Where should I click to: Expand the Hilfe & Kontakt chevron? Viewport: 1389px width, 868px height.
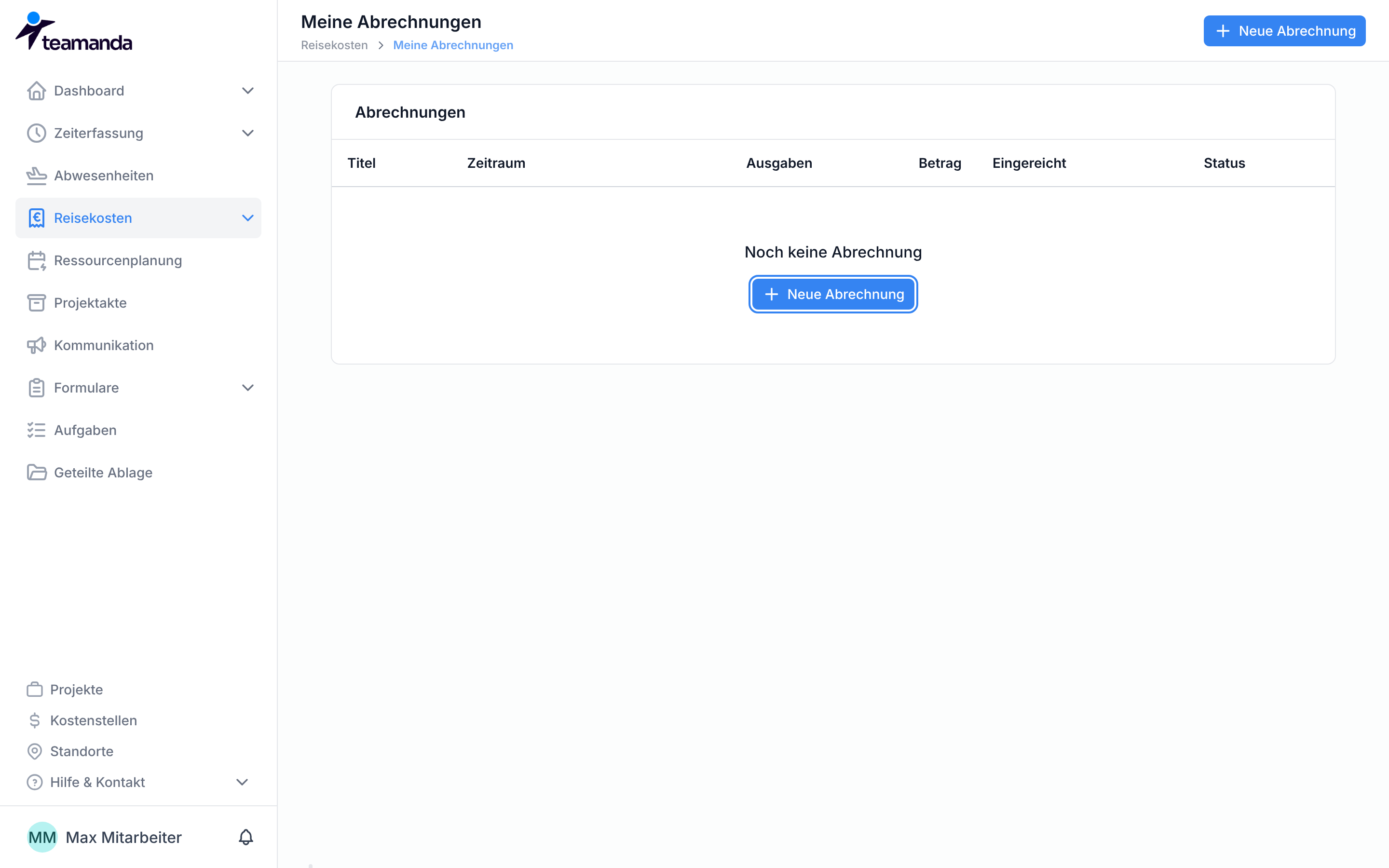click(242, 783)
